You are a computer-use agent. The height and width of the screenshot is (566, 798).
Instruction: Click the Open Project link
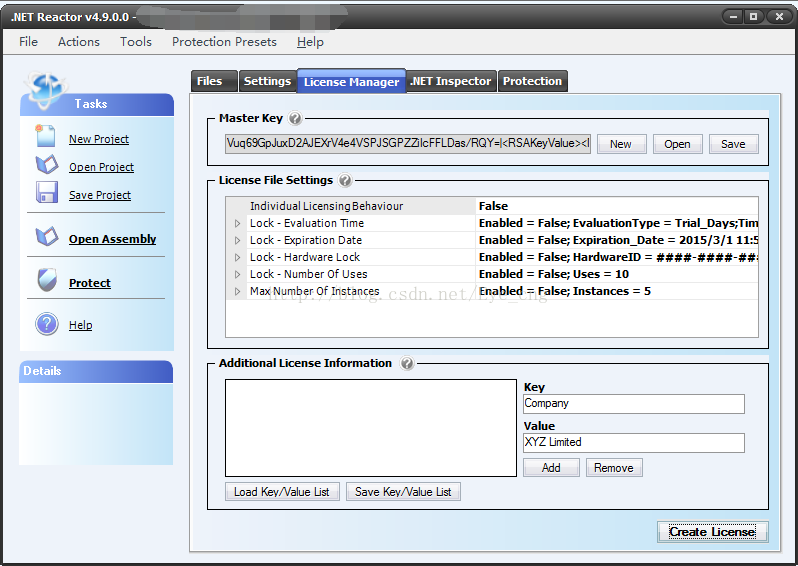click(x=101, y=167)
